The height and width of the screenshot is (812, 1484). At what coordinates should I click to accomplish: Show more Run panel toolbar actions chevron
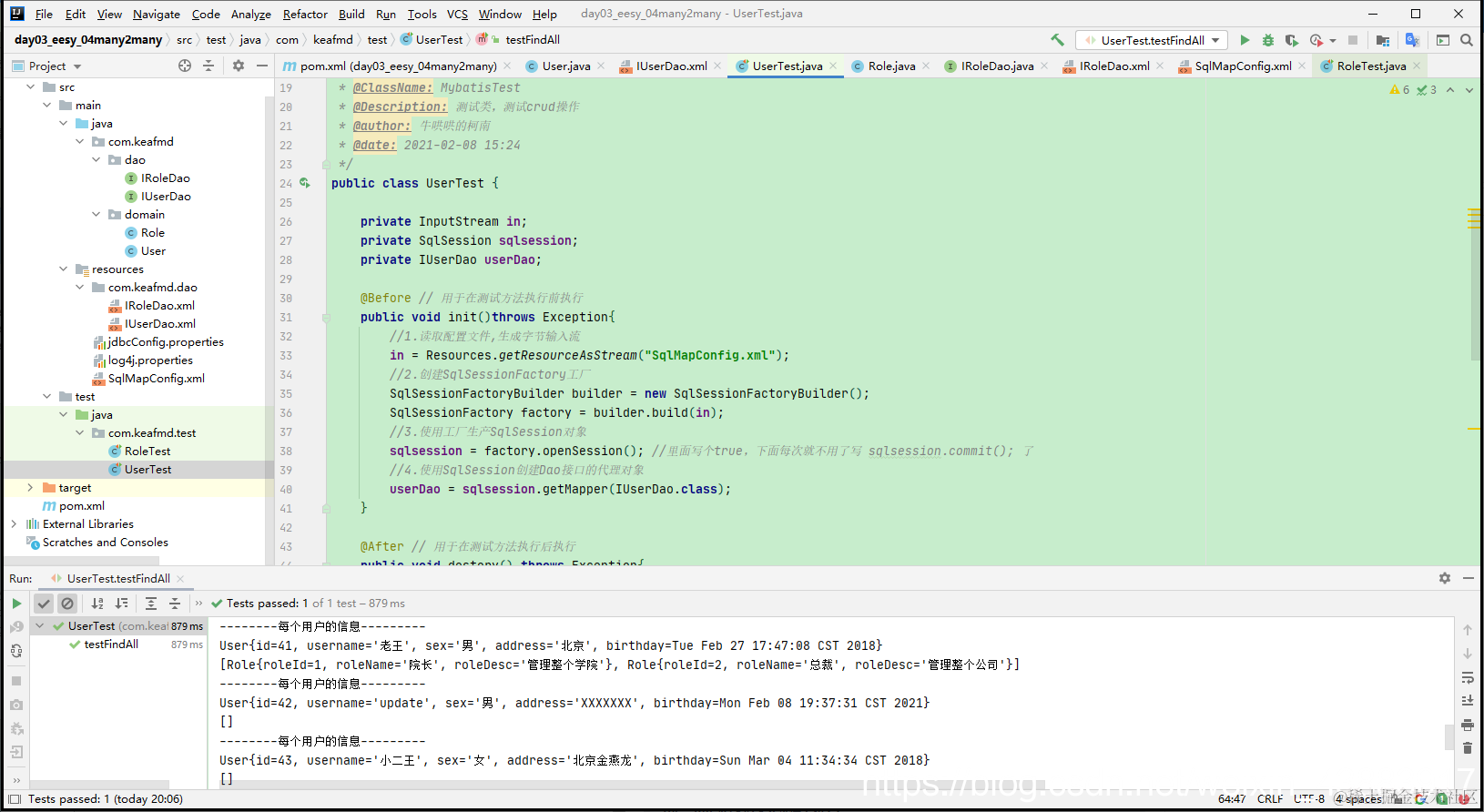pos(198,603)
